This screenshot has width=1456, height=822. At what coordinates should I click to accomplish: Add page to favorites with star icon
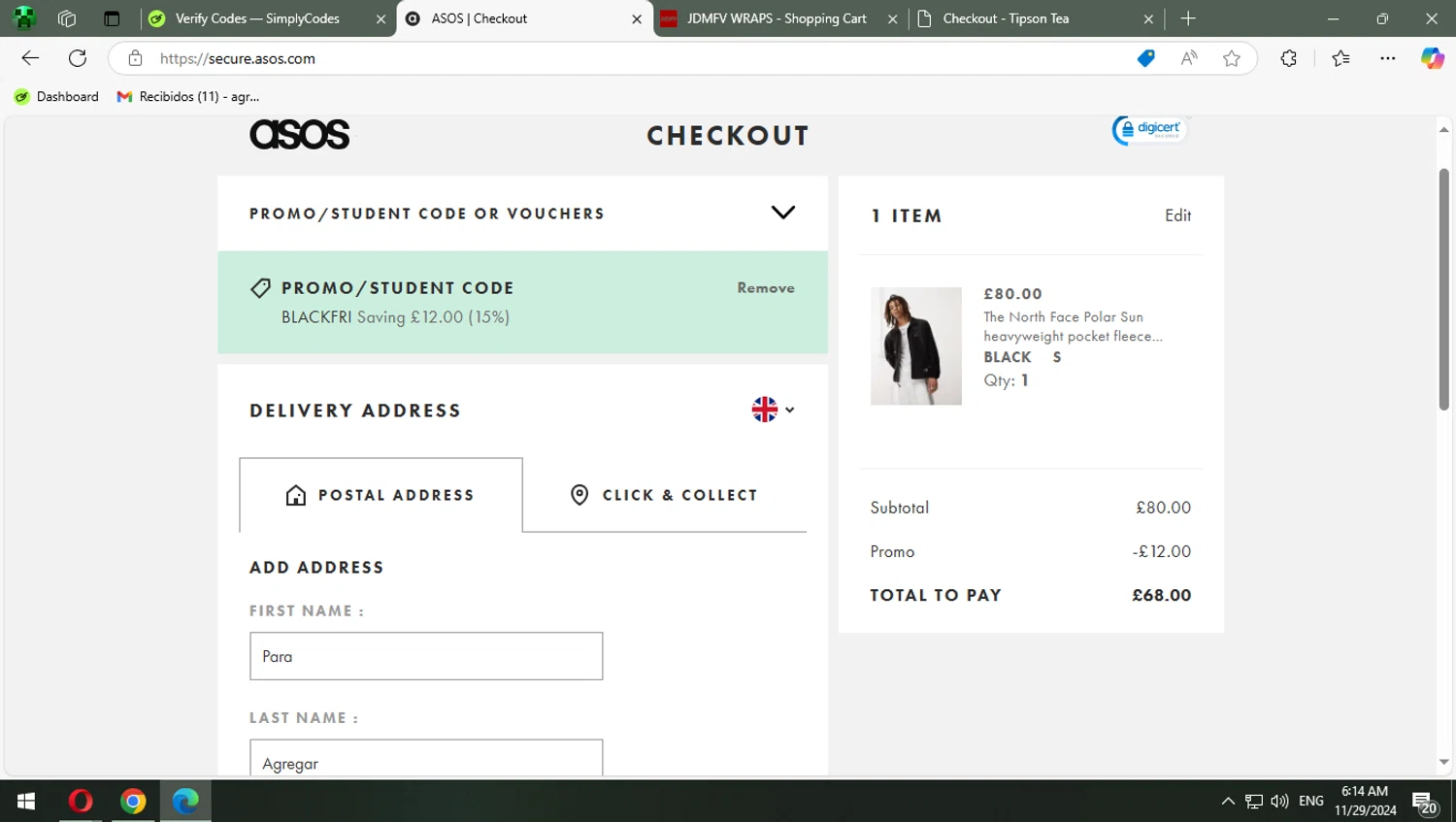tap(1232, 58)
